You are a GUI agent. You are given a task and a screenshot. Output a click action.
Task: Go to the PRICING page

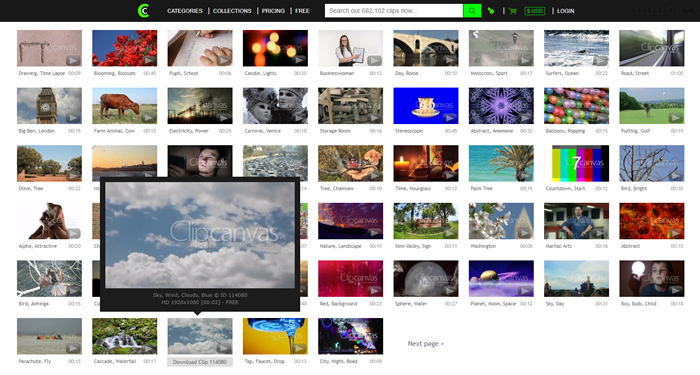tap(273, 11)
